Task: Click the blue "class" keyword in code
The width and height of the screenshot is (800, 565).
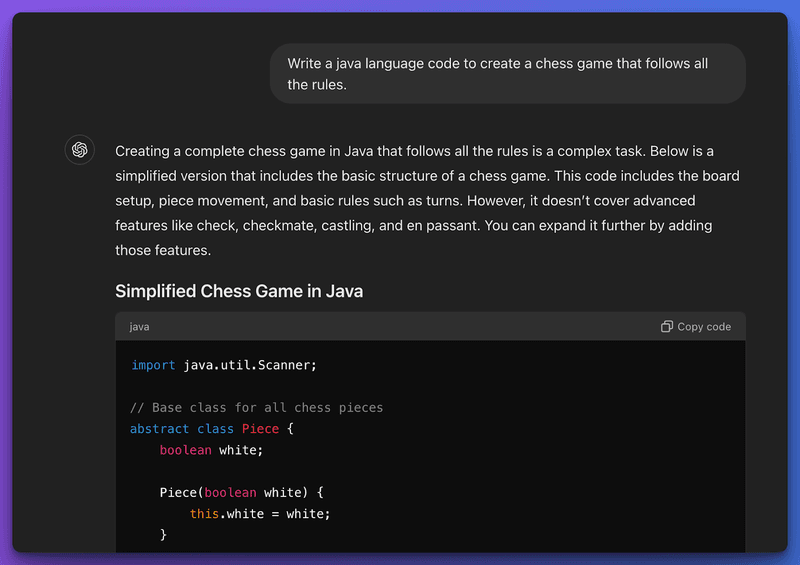Action: 215,429
